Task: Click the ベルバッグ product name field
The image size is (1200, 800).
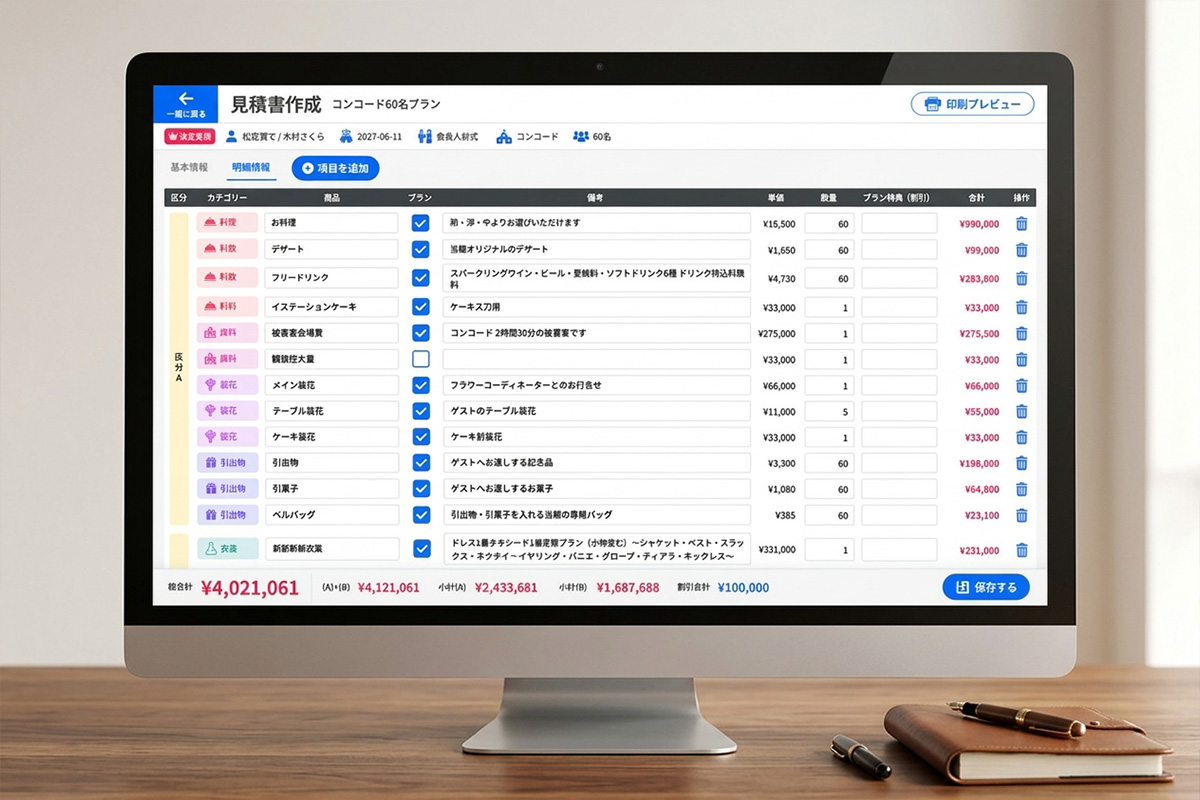Action: [x=332, y=515]
